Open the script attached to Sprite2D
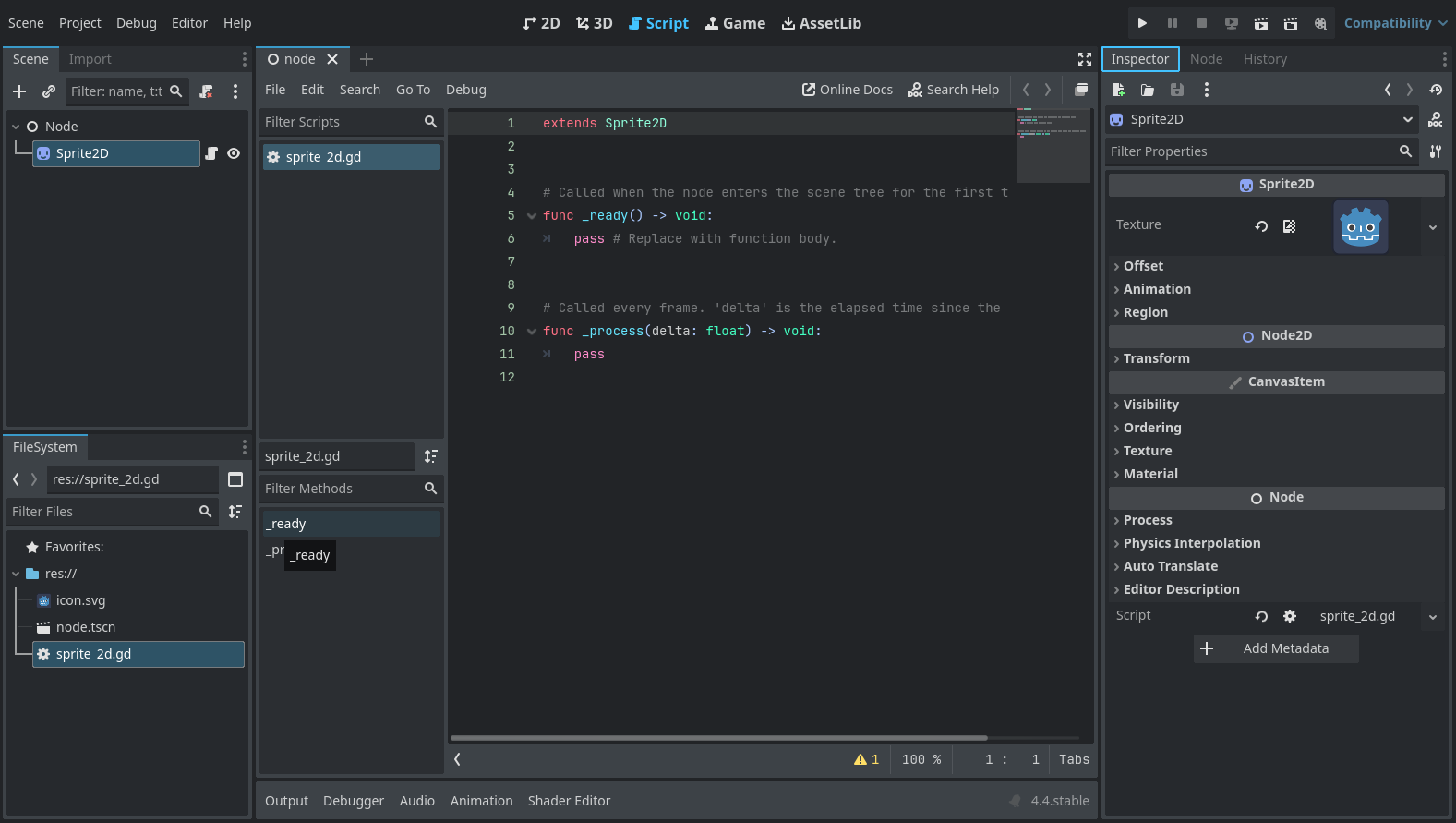The width and height of the screenshot is (1456, 823). point(211,153)
